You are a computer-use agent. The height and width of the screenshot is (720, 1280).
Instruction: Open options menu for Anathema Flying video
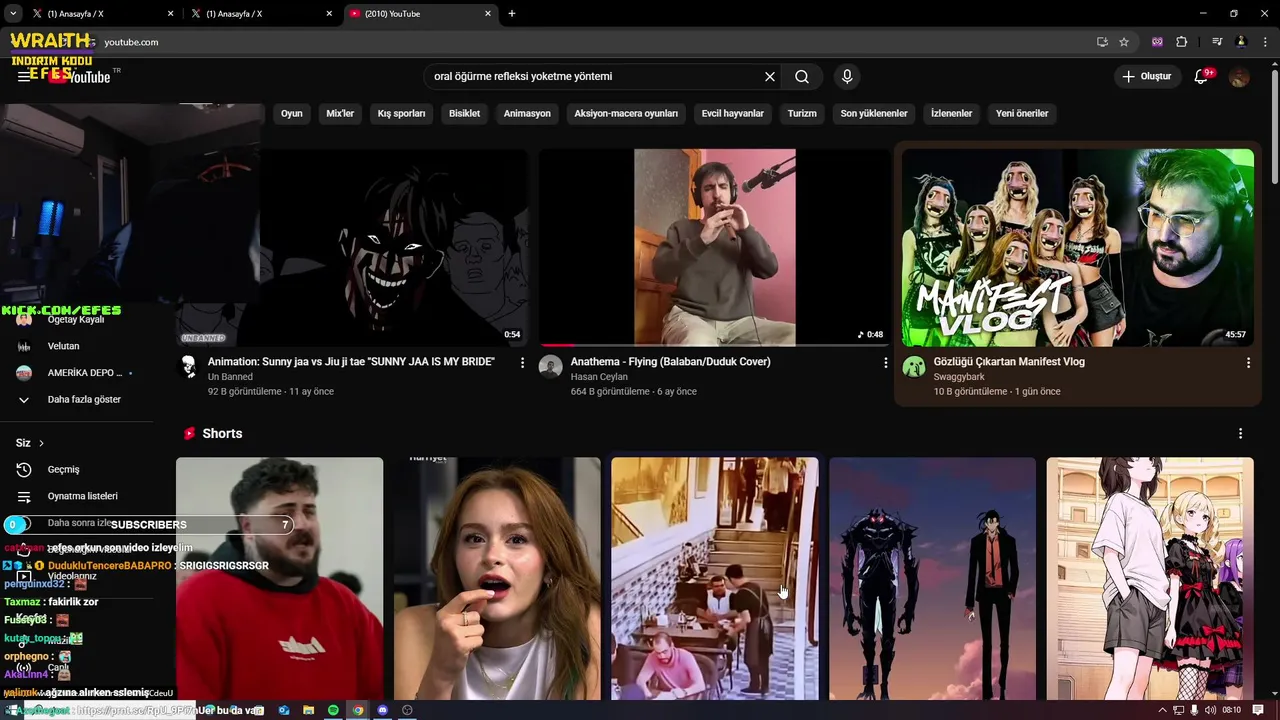[x=885, y=363]
